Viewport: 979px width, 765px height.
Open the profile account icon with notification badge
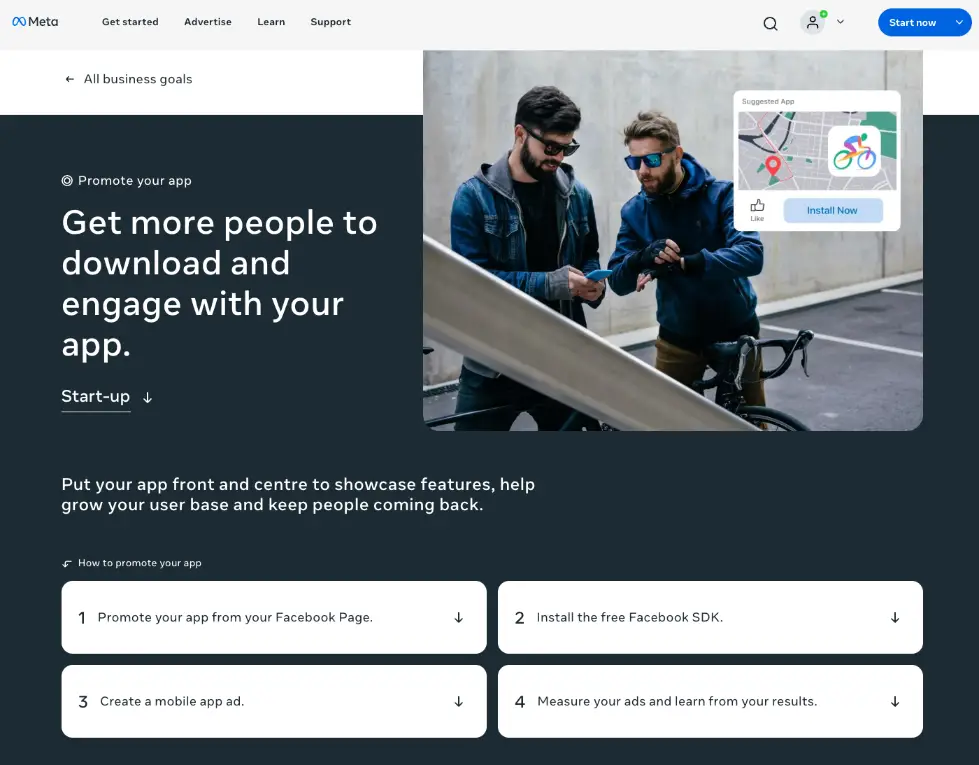pos(812,22)
